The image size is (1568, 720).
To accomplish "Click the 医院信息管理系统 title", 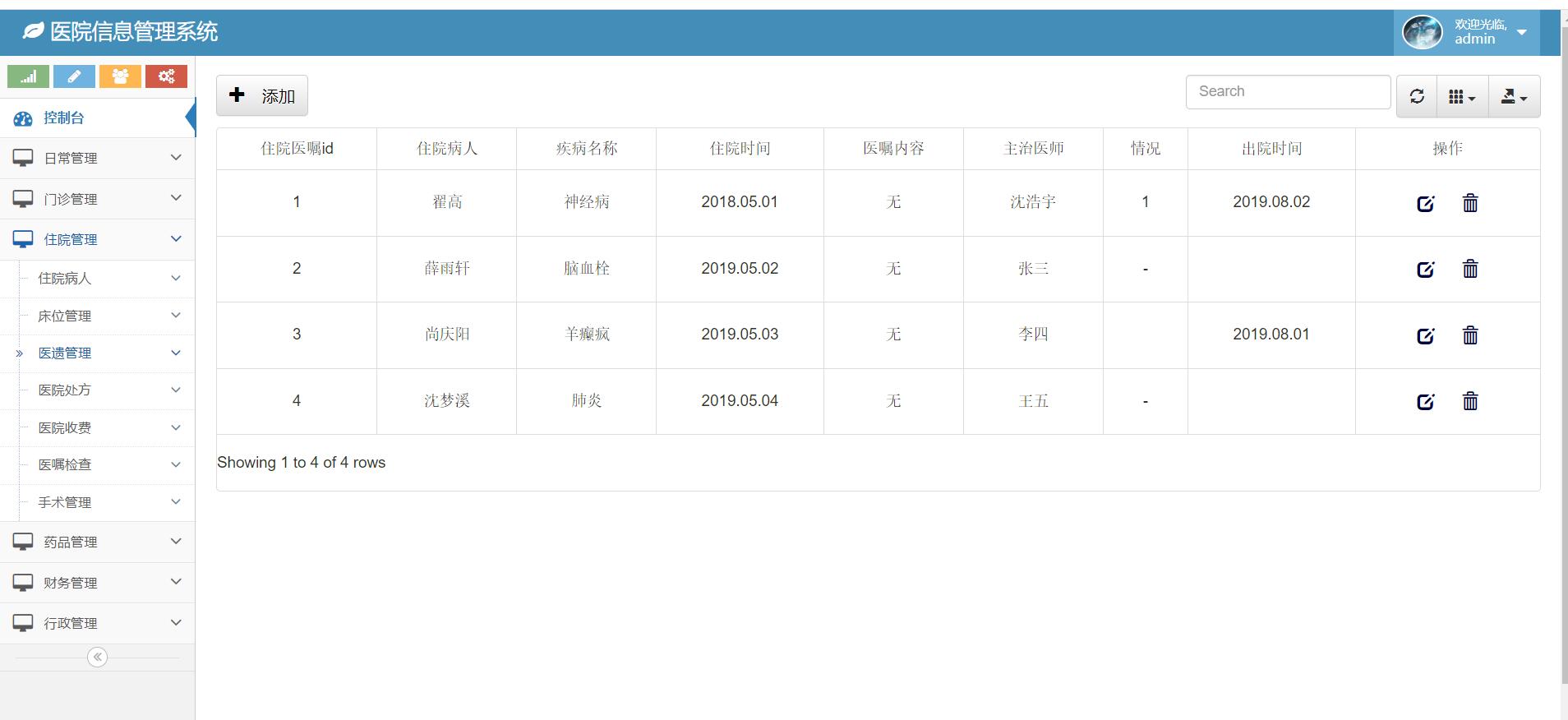I will click(x=134, y=31).
